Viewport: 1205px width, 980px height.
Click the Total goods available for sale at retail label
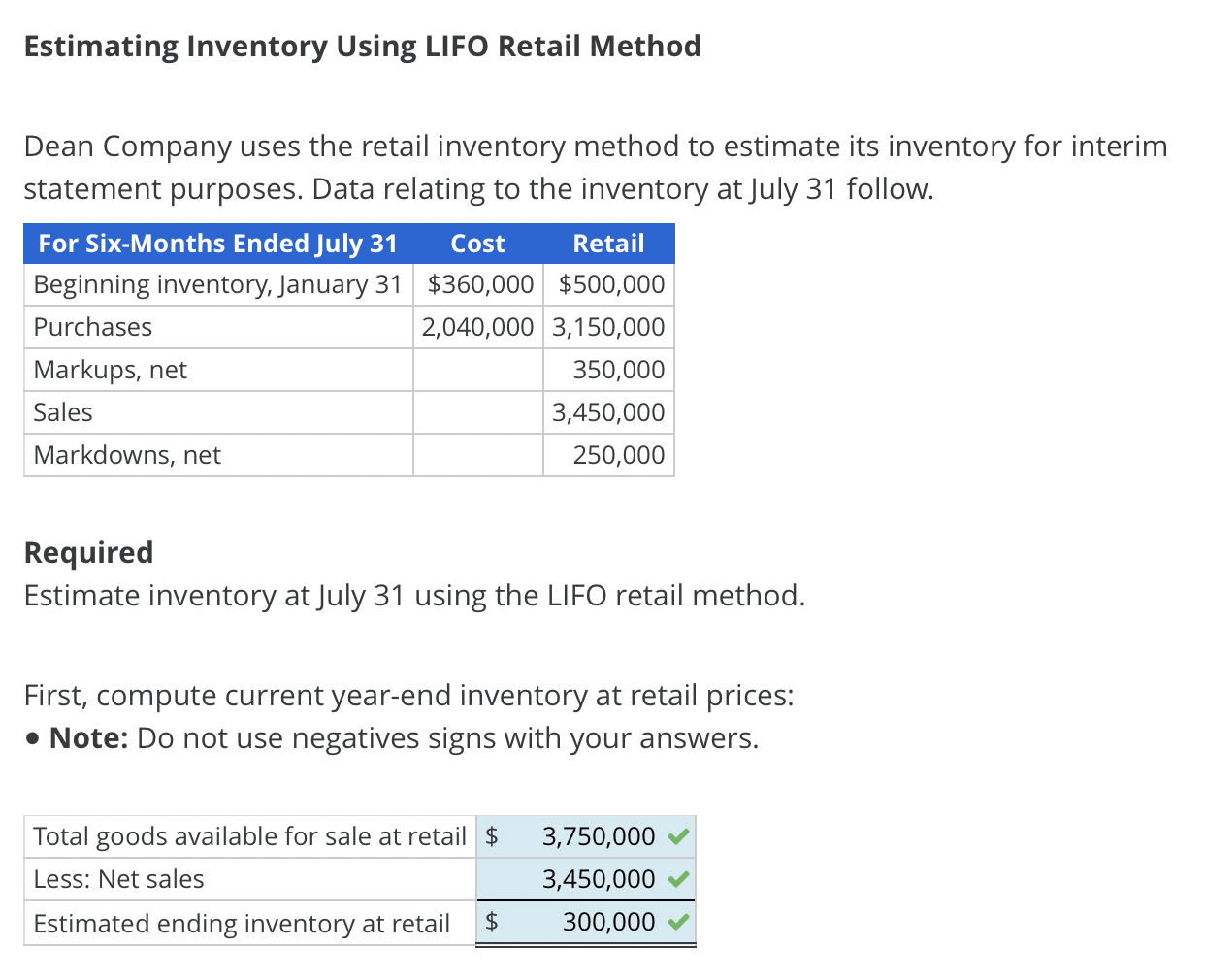point(247,835)
